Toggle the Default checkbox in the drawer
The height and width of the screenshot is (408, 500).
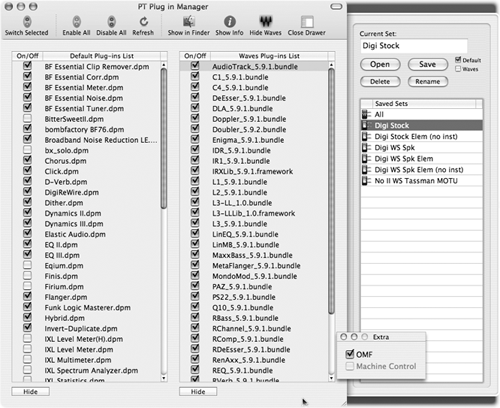pyautogui.click(x=458, y=60)
